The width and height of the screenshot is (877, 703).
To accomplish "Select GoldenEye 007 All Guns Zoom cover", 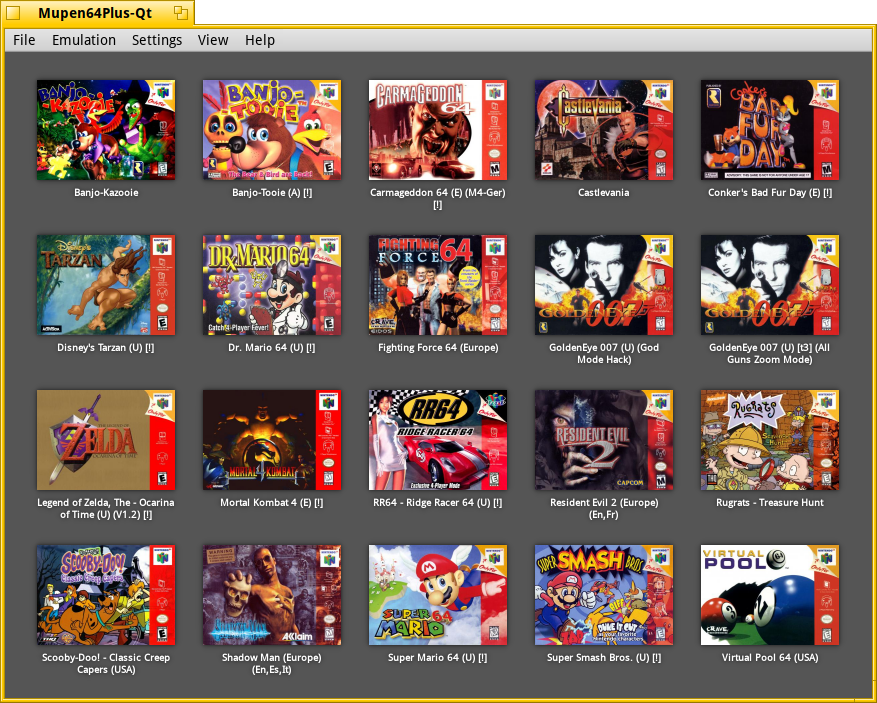I will click(x=770, y=285).
